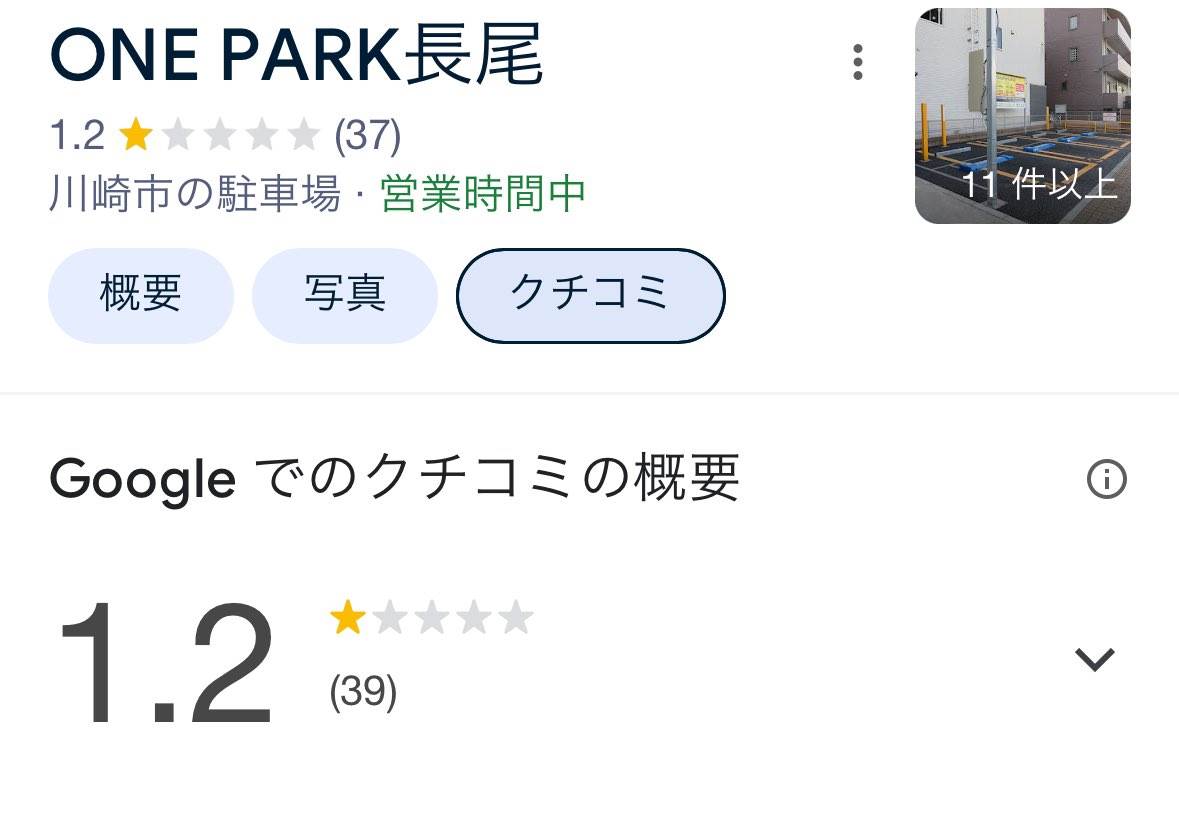Open the parking lot photo thumbnail
The height and width of the screenshot is (816, 1179).
pos(1023,116)
